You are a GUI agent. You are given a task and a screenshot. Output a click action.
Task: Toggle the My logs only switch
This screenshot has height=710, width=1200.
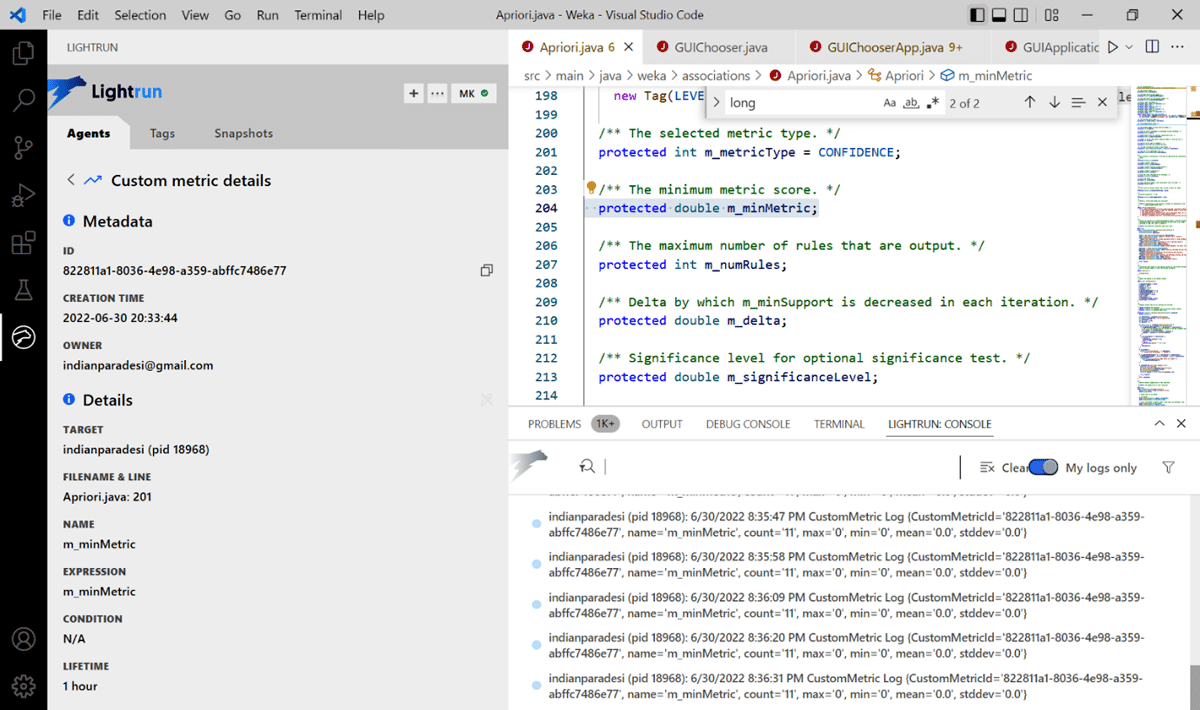point(1043,467)
